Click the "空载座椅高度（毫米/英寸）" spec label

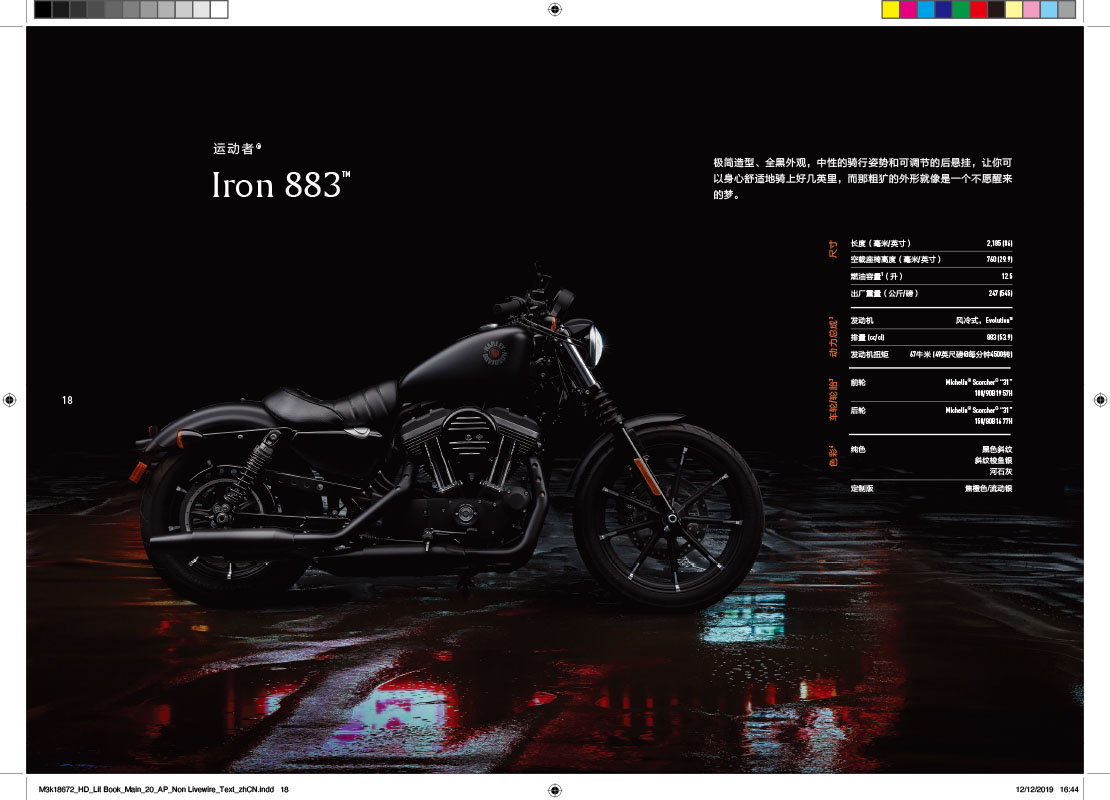pos(896,260)
